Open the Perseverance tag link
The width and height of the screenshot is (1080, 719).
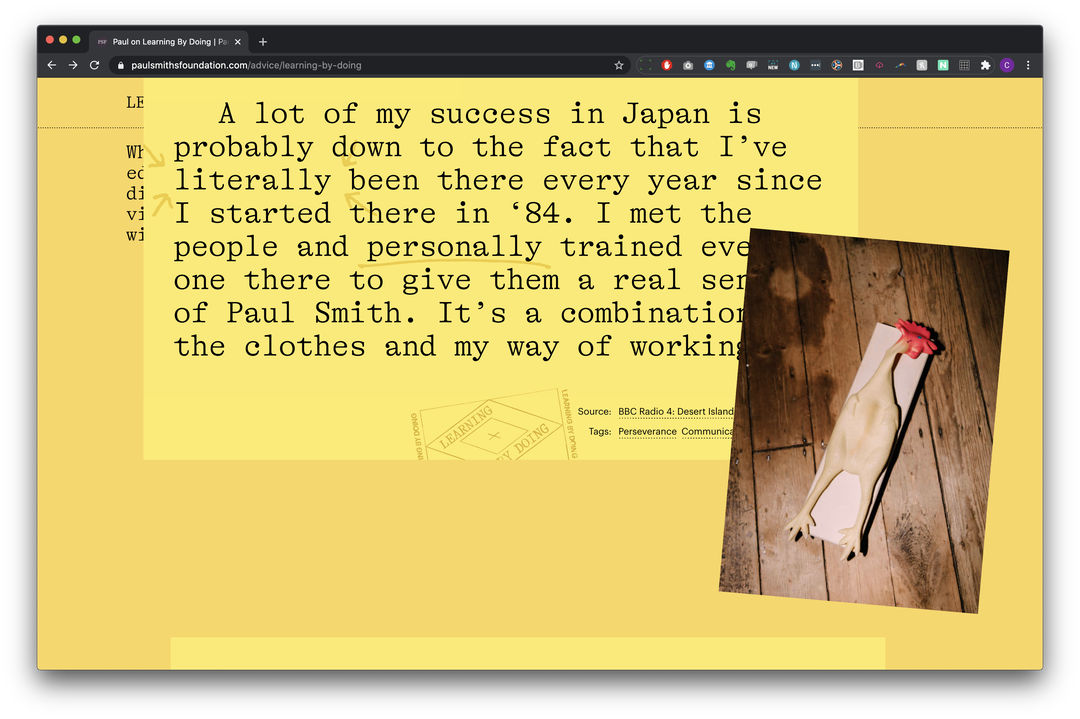coord(647,431)
